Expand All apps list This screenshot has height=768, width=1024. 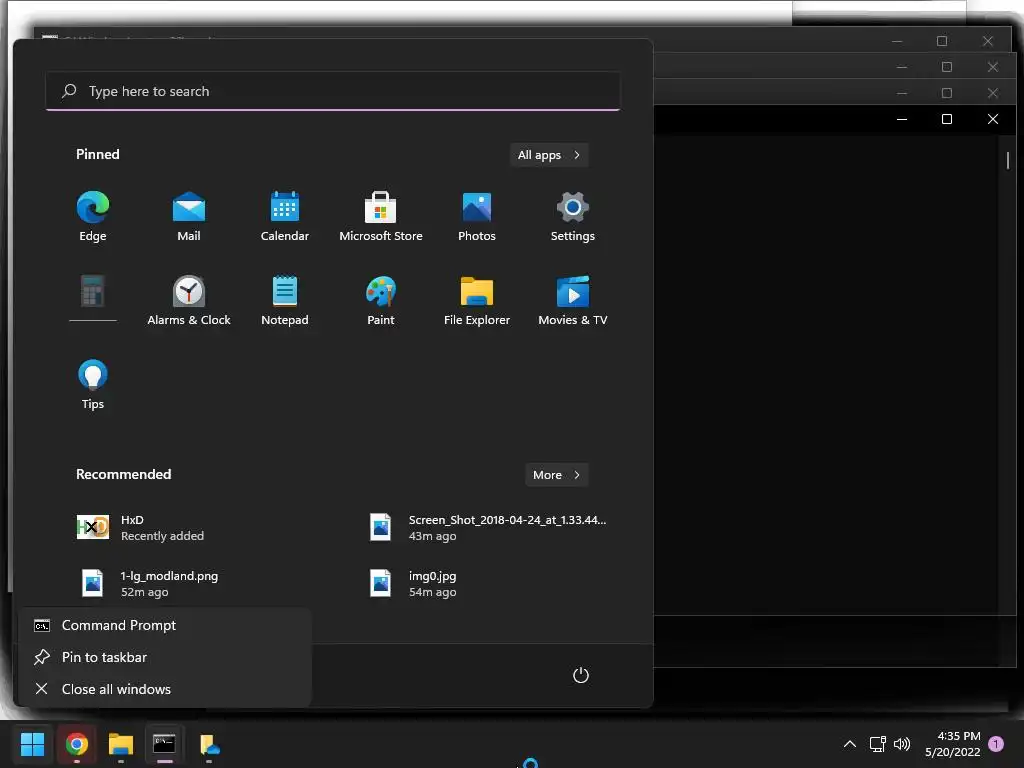[x=549, y=155]
